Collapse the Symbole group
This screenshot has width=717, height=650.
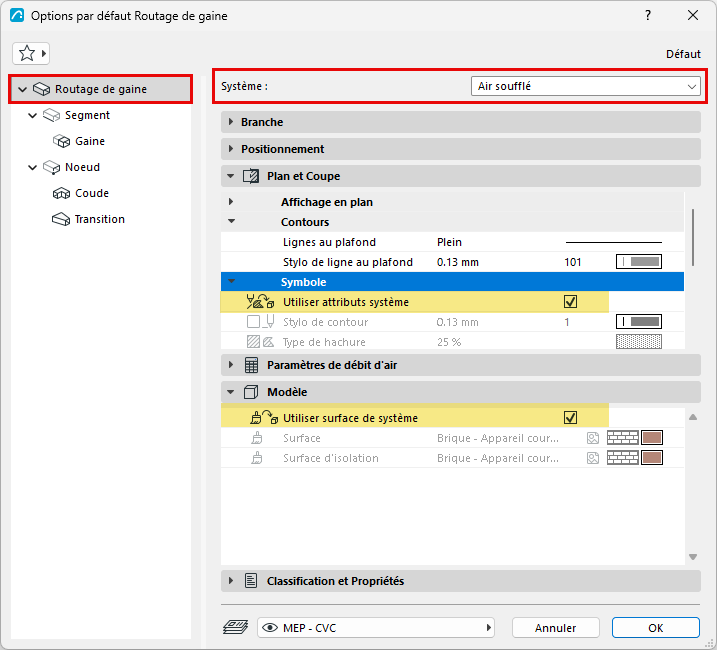point(231,281)
